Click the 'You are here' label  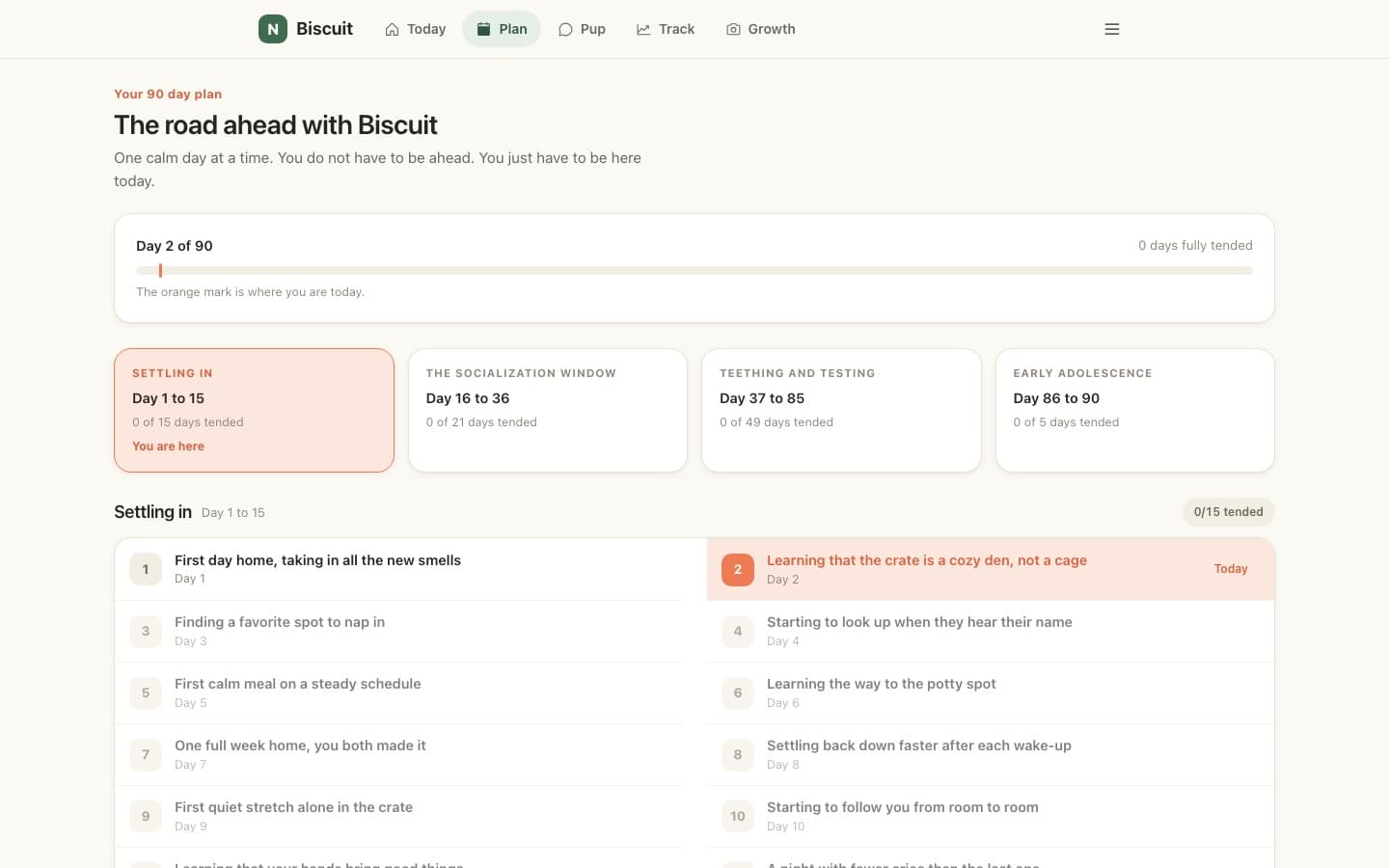pyautogui.click(x=168, y=447)
